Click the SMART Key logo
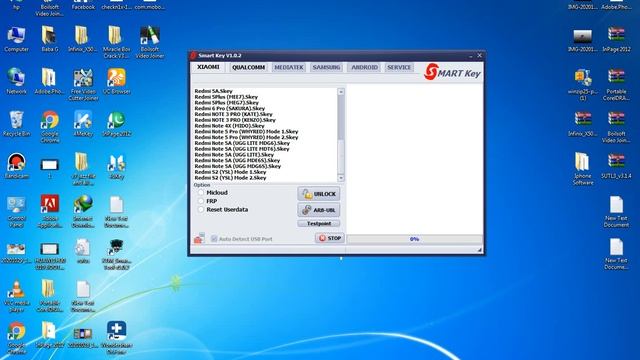This screenshot has height=360, width=640. 452,72
